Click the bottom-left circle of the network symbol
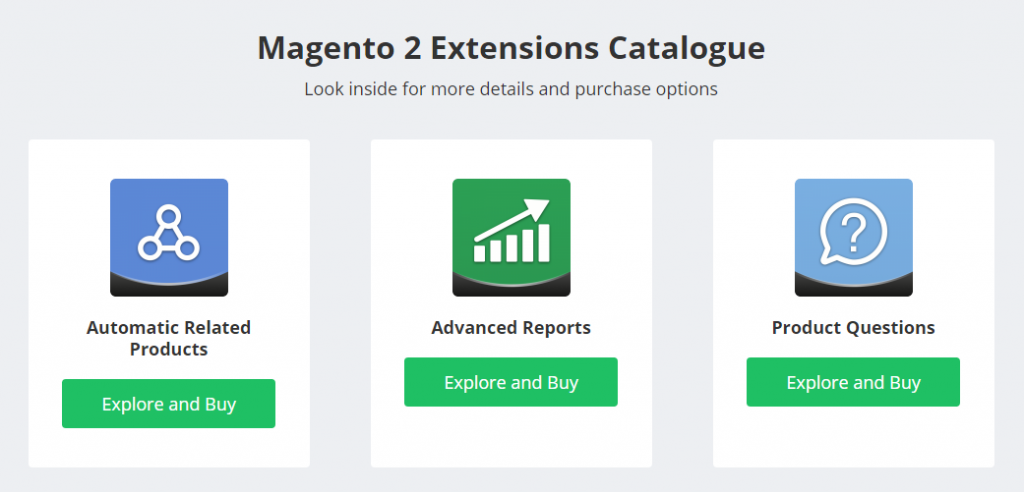The width and height of the screenshot is (1024, 492). [x=149, y=247]
